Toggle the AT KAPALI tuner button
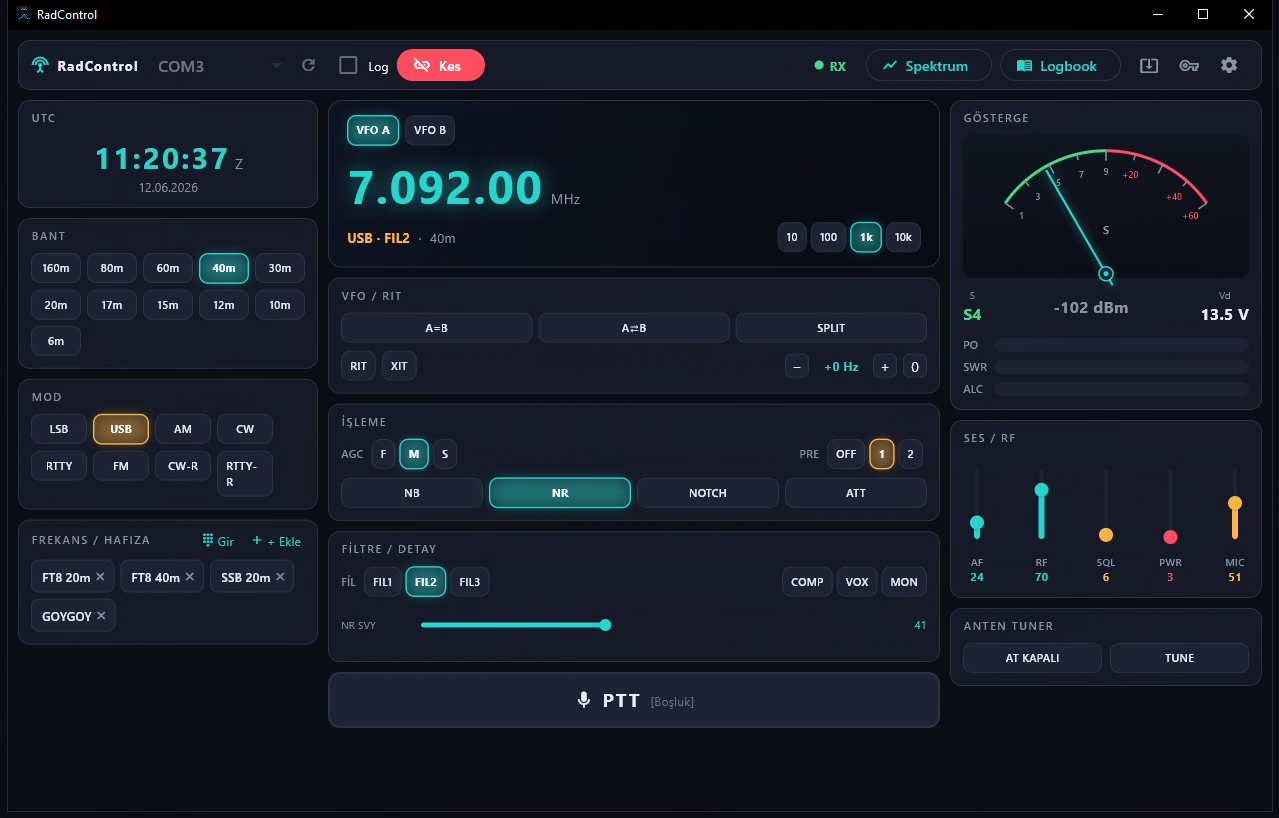The image size is (1279, 818). click(x=1032, y=658)
